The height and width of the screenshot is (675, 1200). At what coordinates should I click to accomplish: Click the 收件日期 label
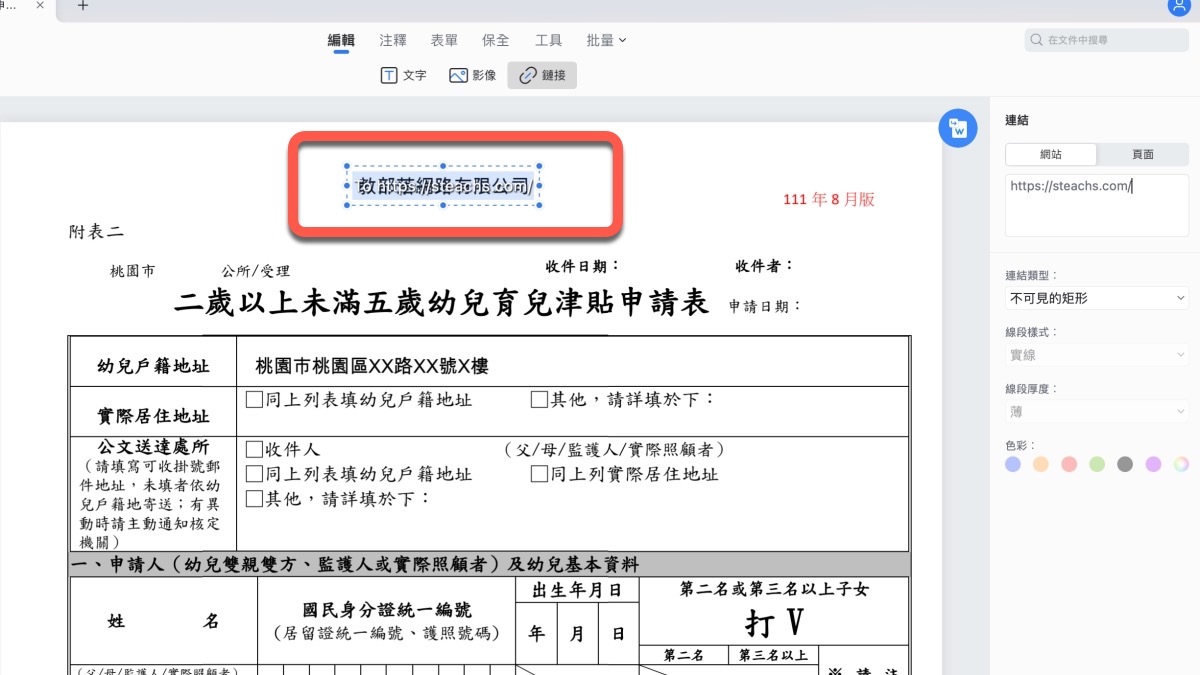[582, 266]
